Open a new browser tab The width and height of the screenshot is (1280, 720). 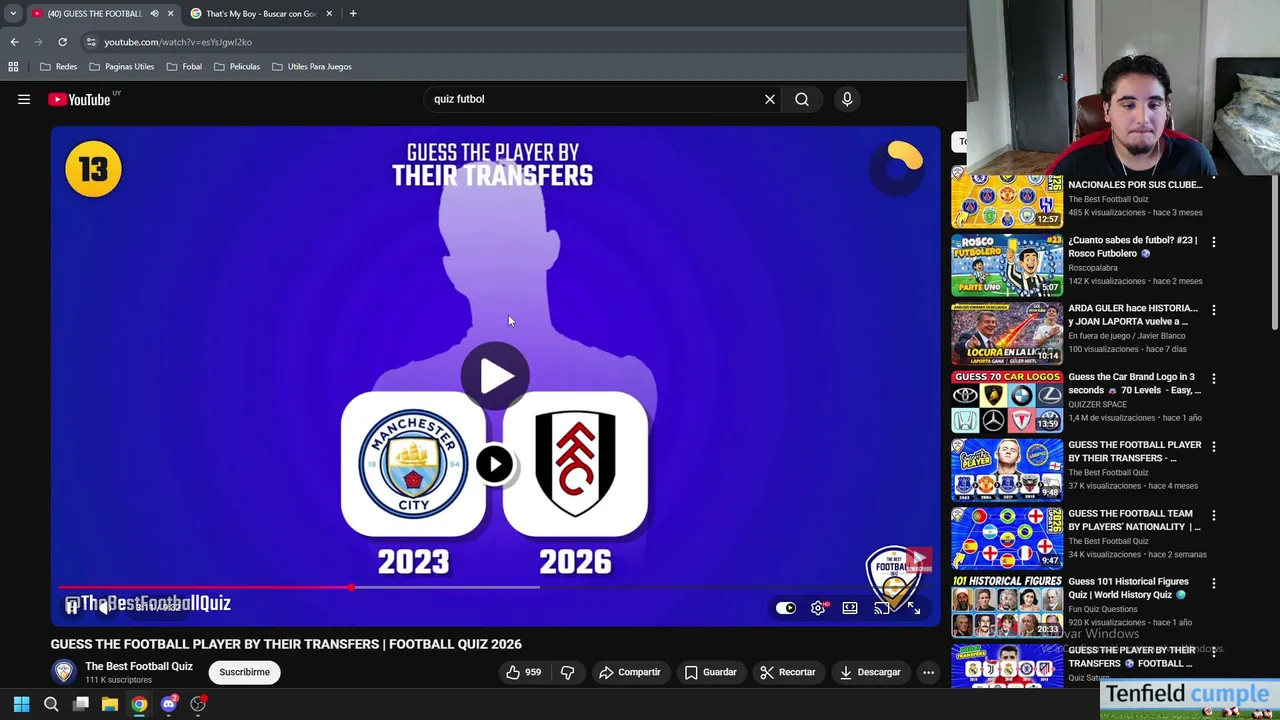tap(353, 13)
